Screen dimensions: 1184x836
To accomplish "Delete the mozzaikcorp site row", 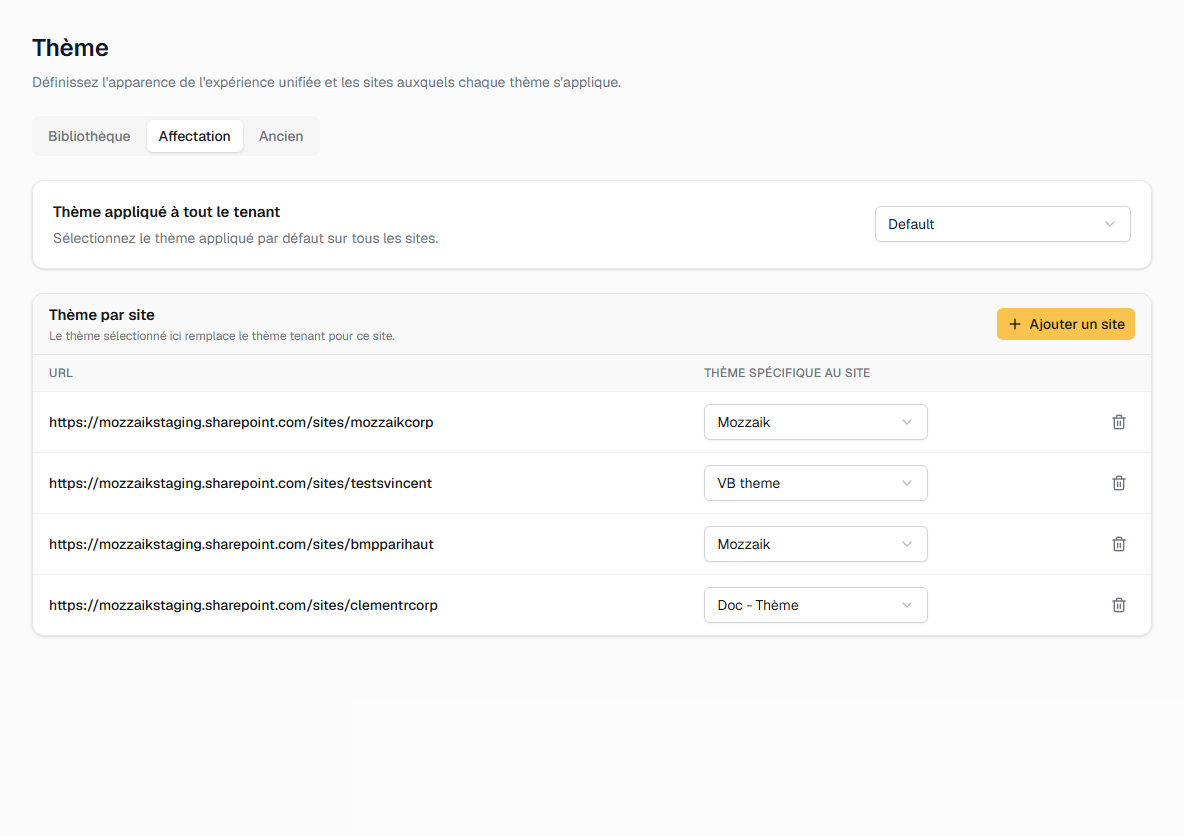I will (1118, 422).
